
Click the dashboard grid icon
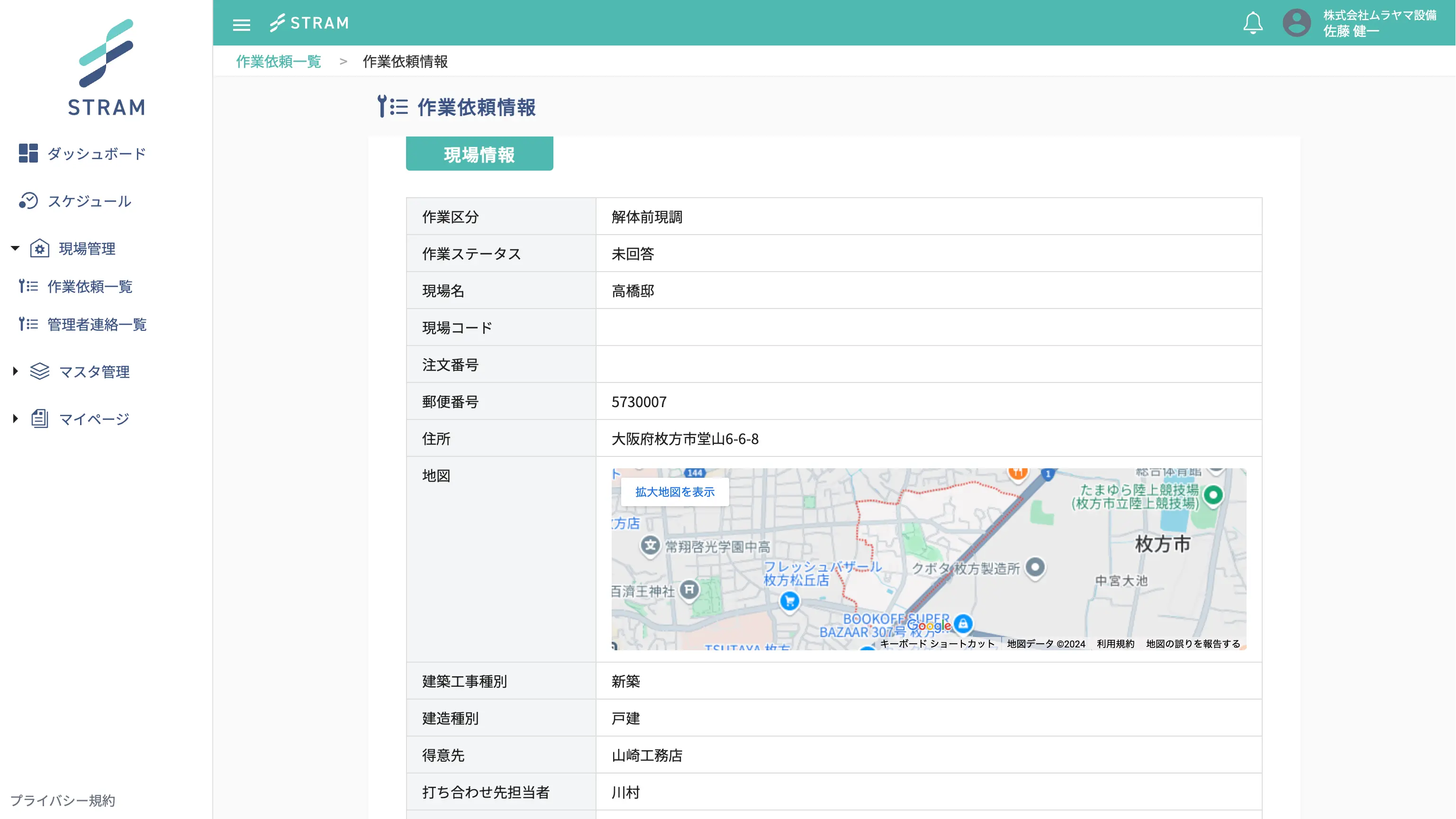coord(27,153)
